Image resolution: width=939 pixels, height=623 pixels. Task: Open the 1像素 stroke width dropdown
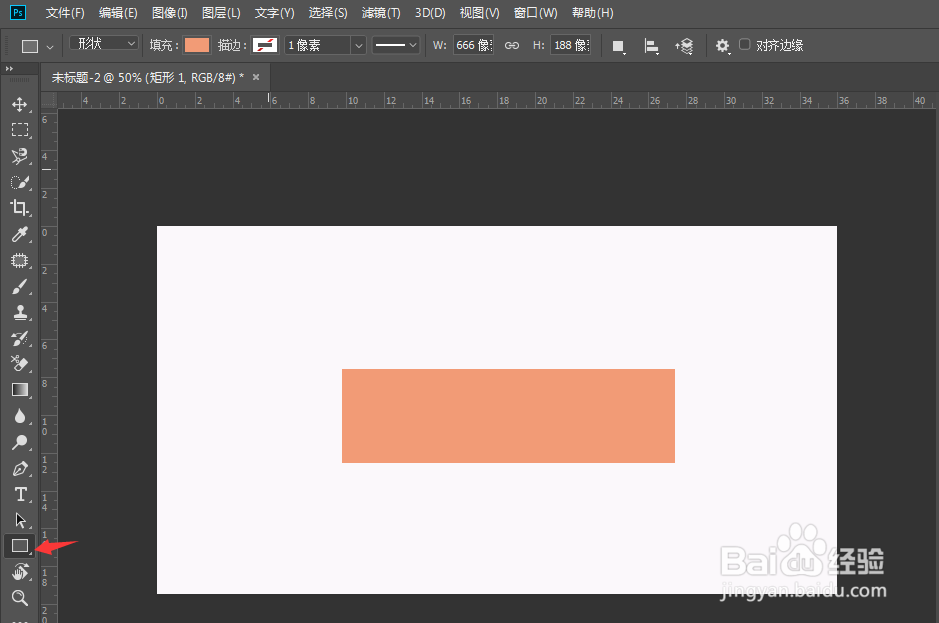coord(356,44)
